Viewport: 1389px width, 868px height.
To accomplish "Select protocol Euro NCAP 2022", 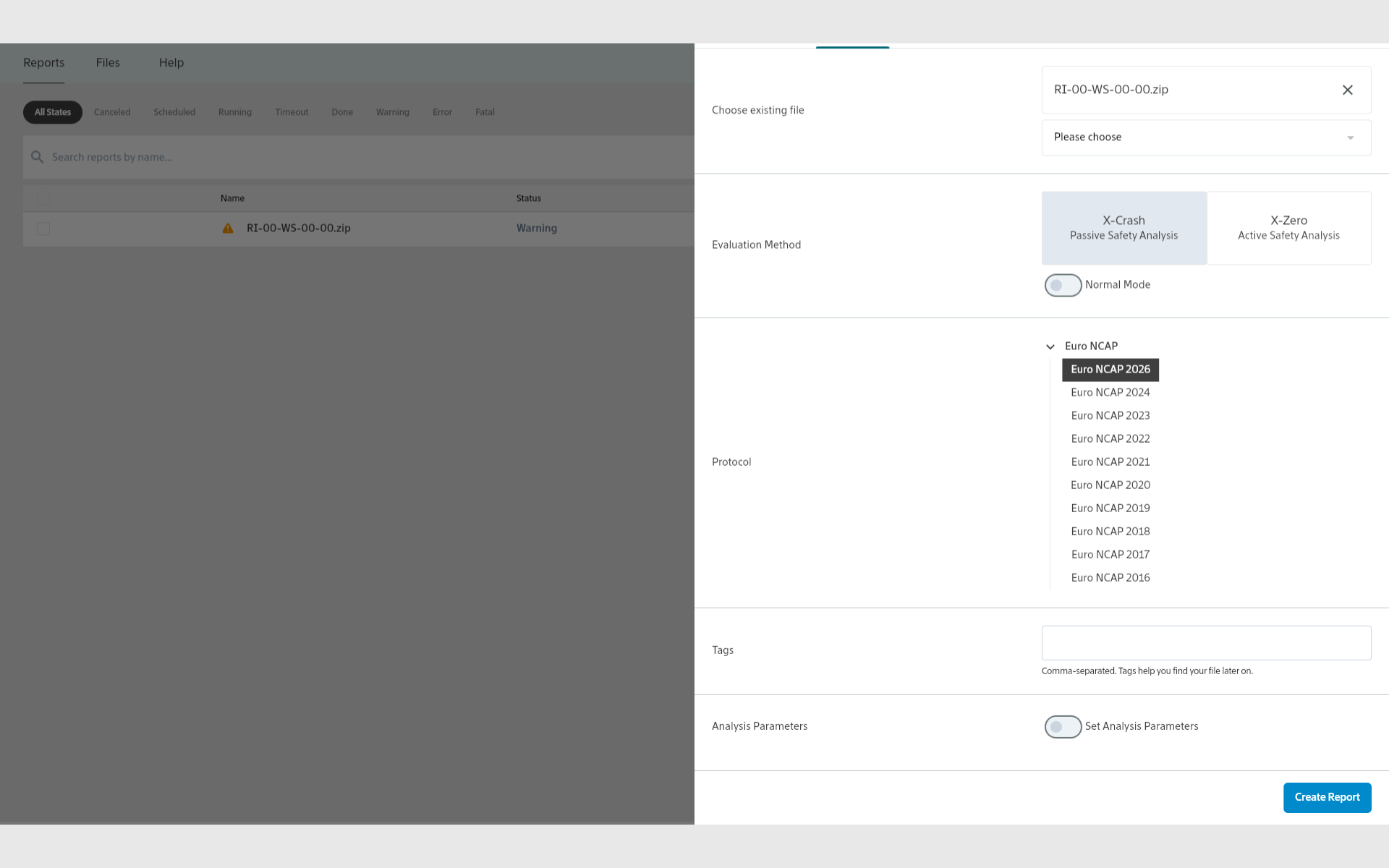I will [1110, 439].
